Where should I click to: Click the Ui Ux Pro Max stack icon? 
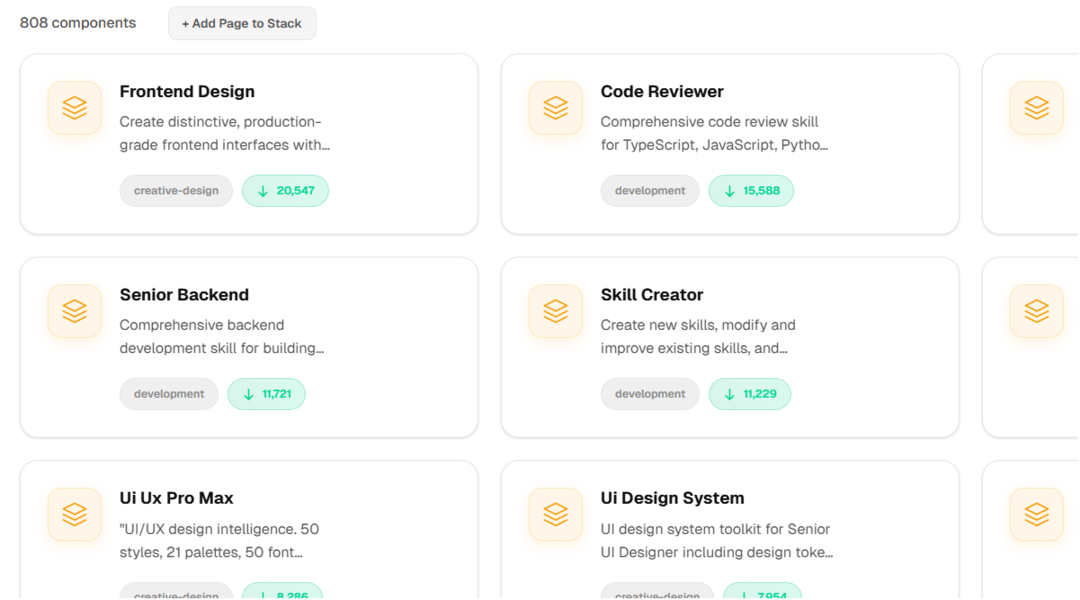[75, 514]
